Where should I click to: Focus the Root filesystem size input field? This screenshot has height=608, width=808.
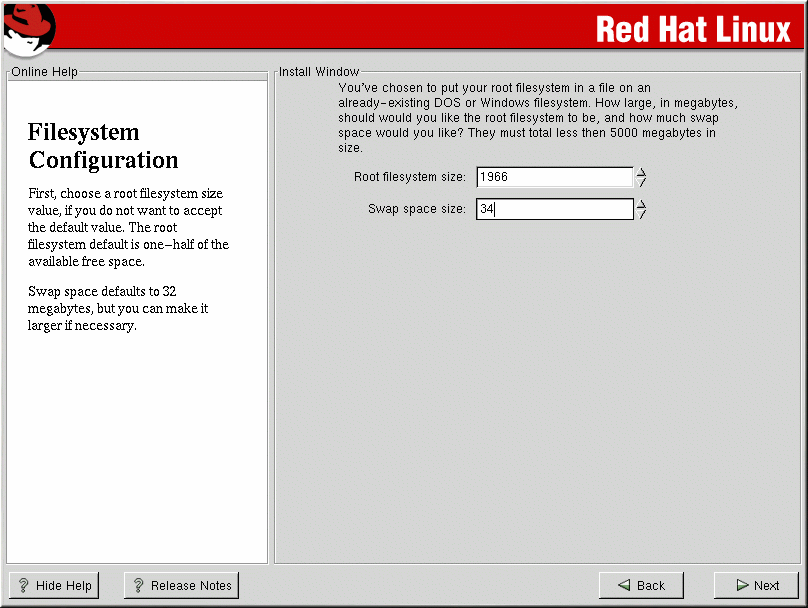554,177
